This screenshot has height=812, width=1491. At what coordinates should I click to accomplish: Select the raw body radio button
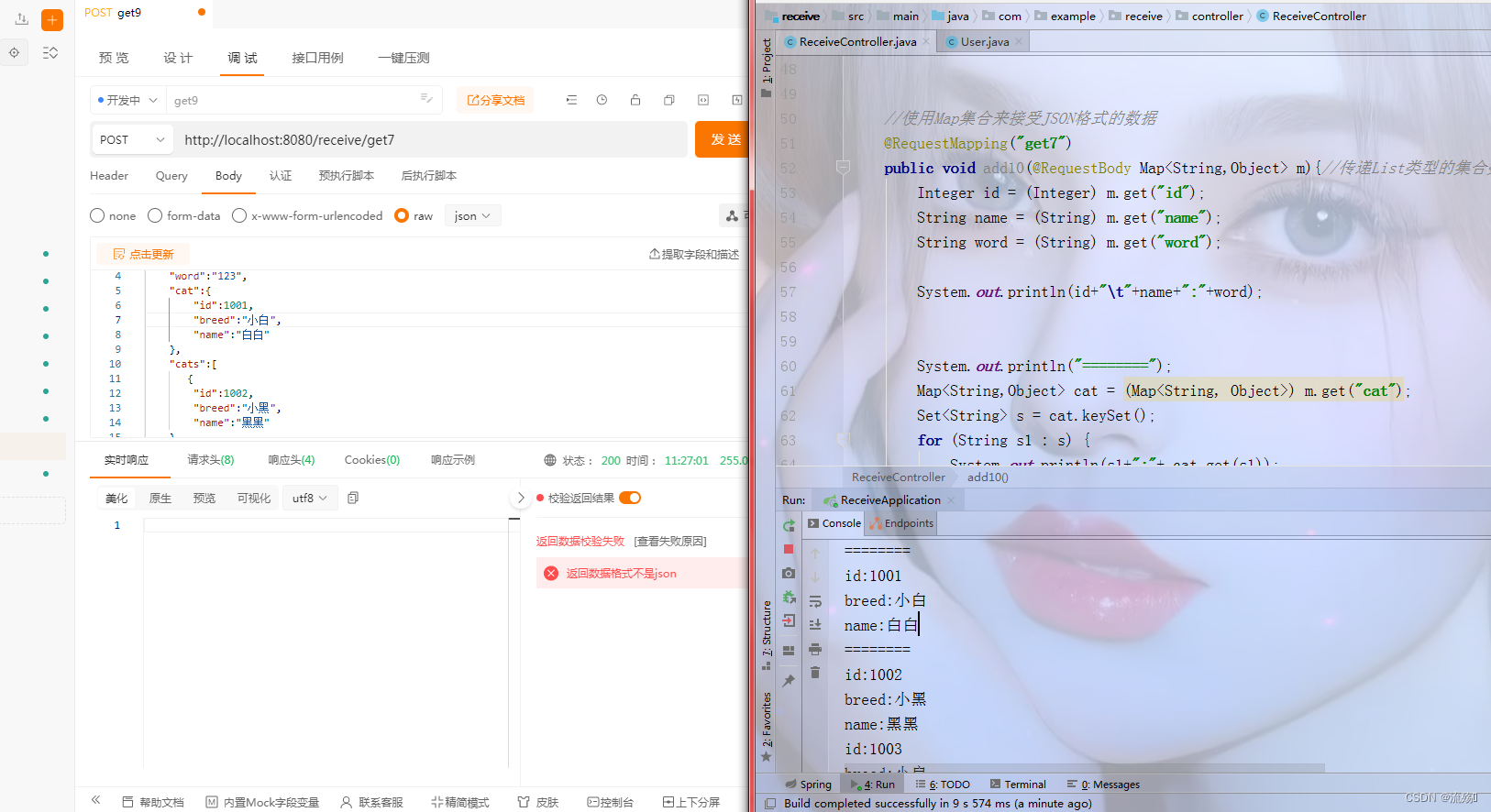(402, 215)
